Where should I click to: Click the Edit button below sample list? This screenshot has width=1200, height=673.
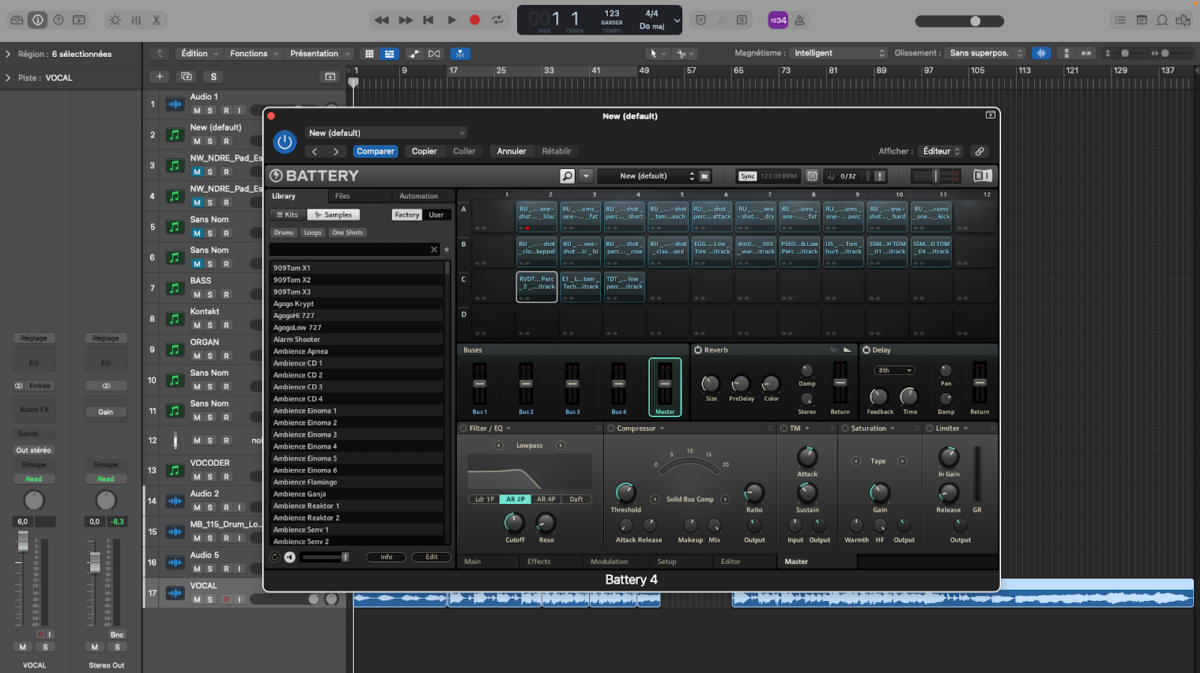431,557
